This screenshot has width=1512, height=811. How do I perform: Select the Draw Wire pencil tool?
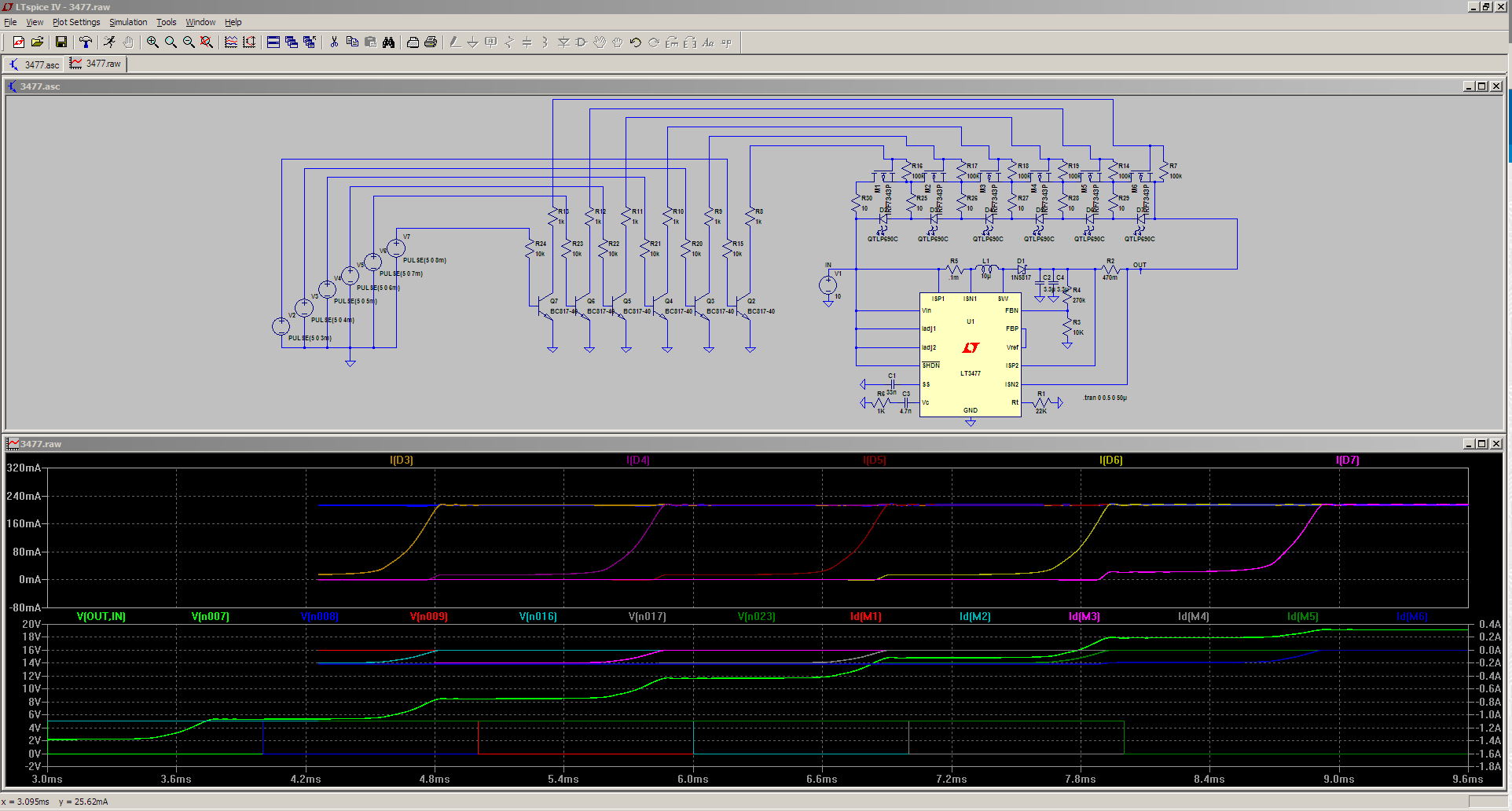click(455, 42)
